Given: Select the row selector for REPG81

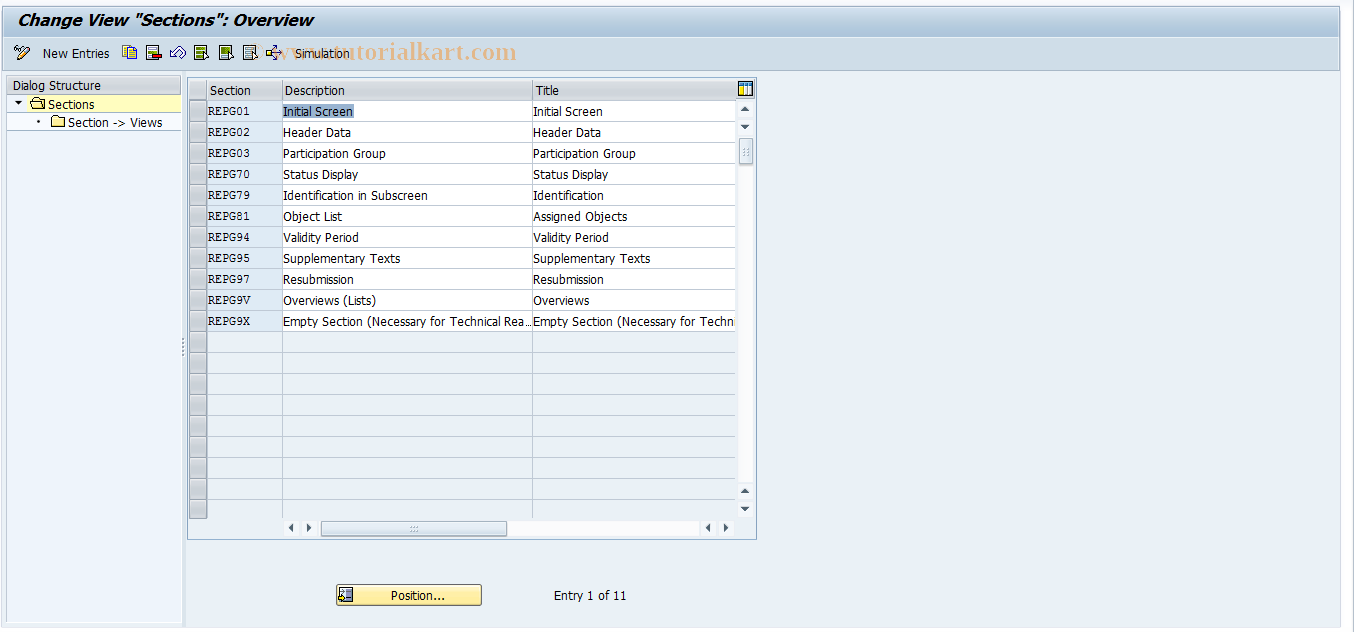Looking at the screenshot, I should tap(198, 216).
